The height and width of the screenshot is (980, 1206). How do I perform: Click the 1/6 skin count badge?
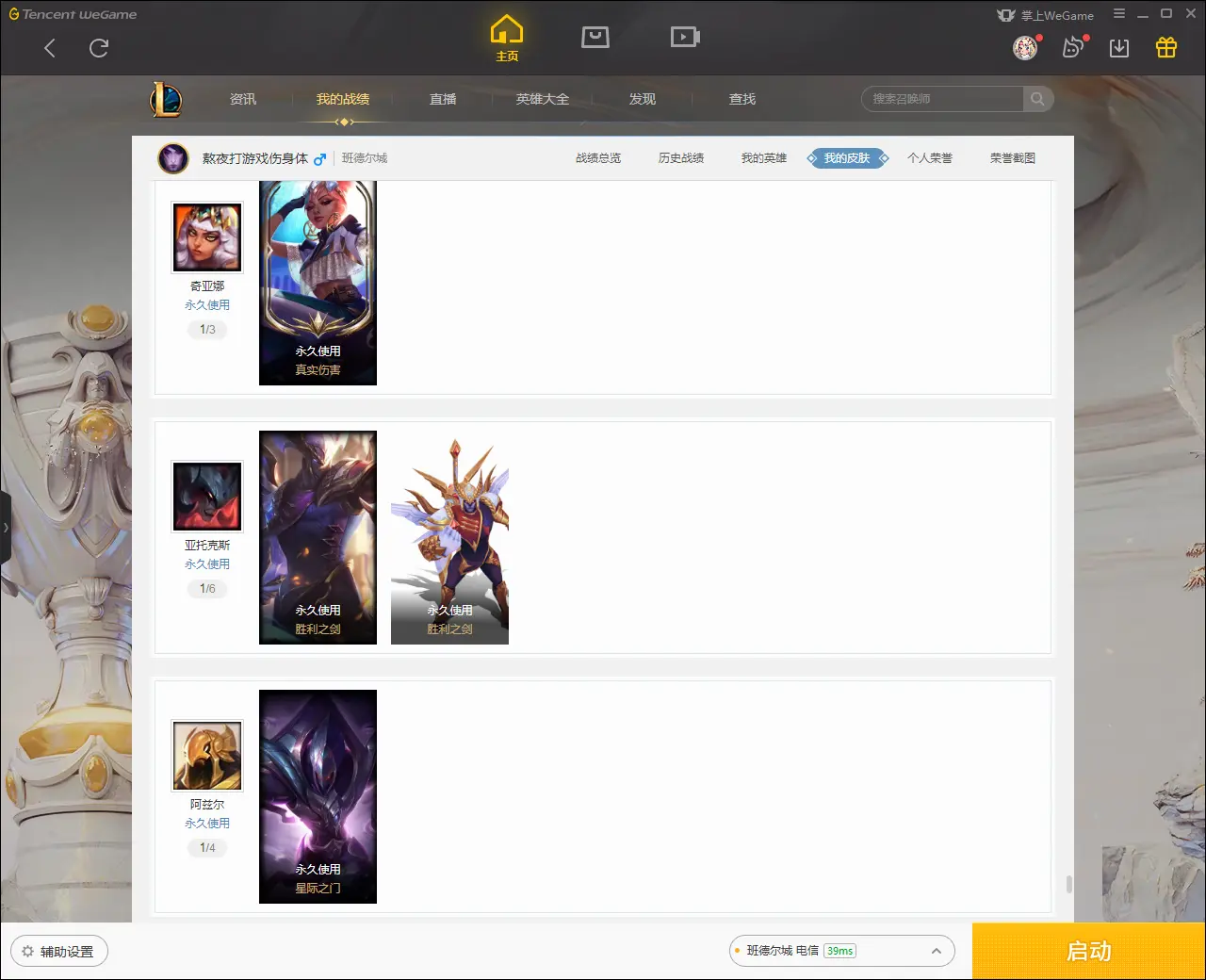(x=207, y=589)
